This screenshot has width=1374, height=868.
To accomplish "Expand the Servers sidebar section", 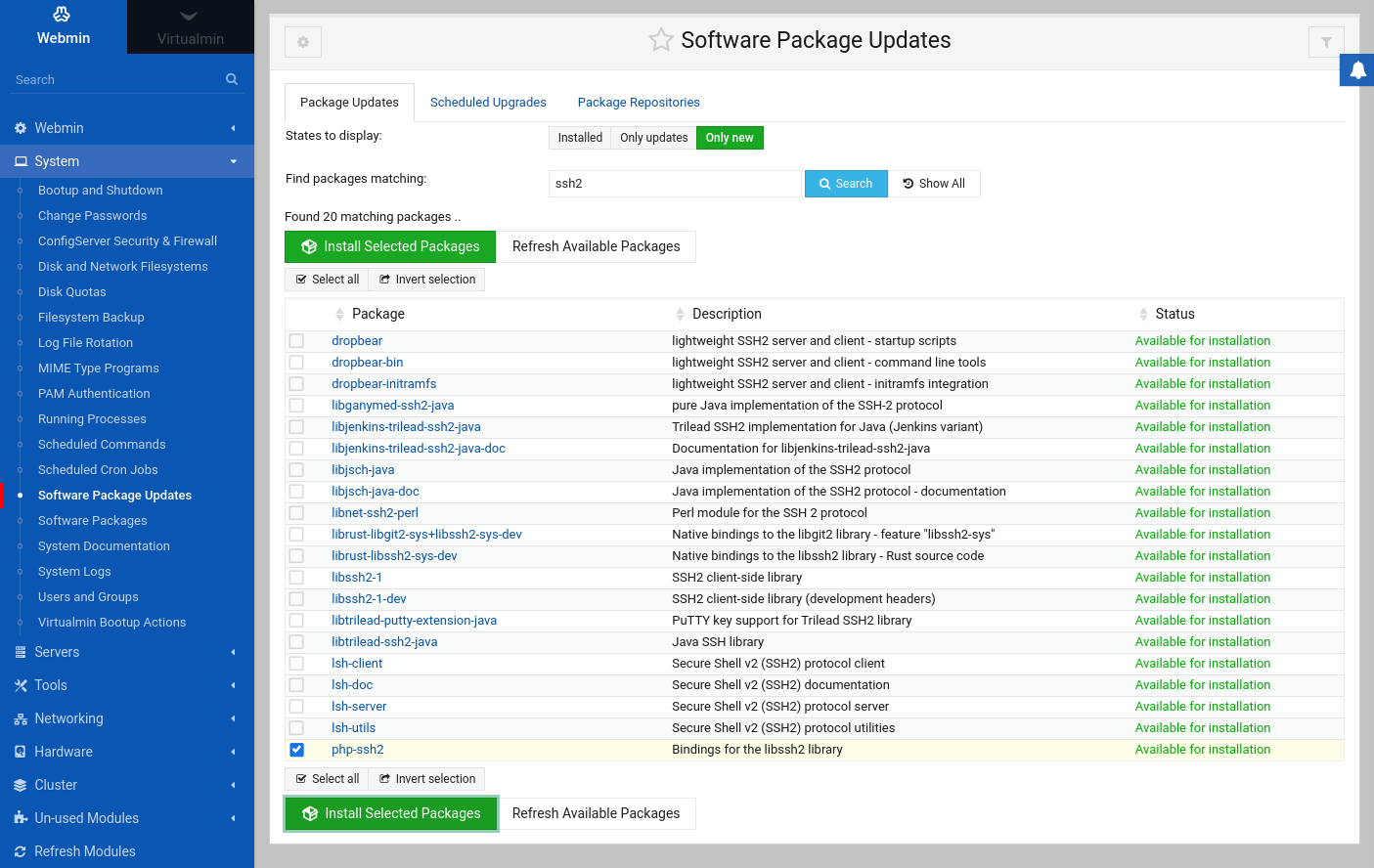I will tap(127, 652).
